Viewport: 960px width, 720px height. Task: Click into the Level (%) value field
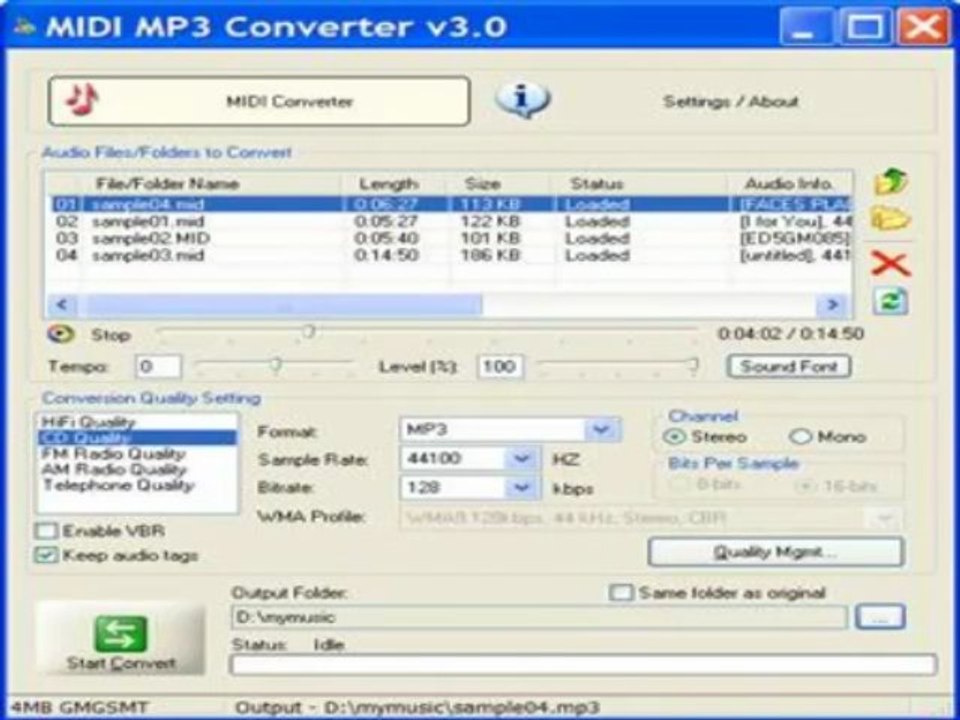pyautogui.click(x=500, y=367)
